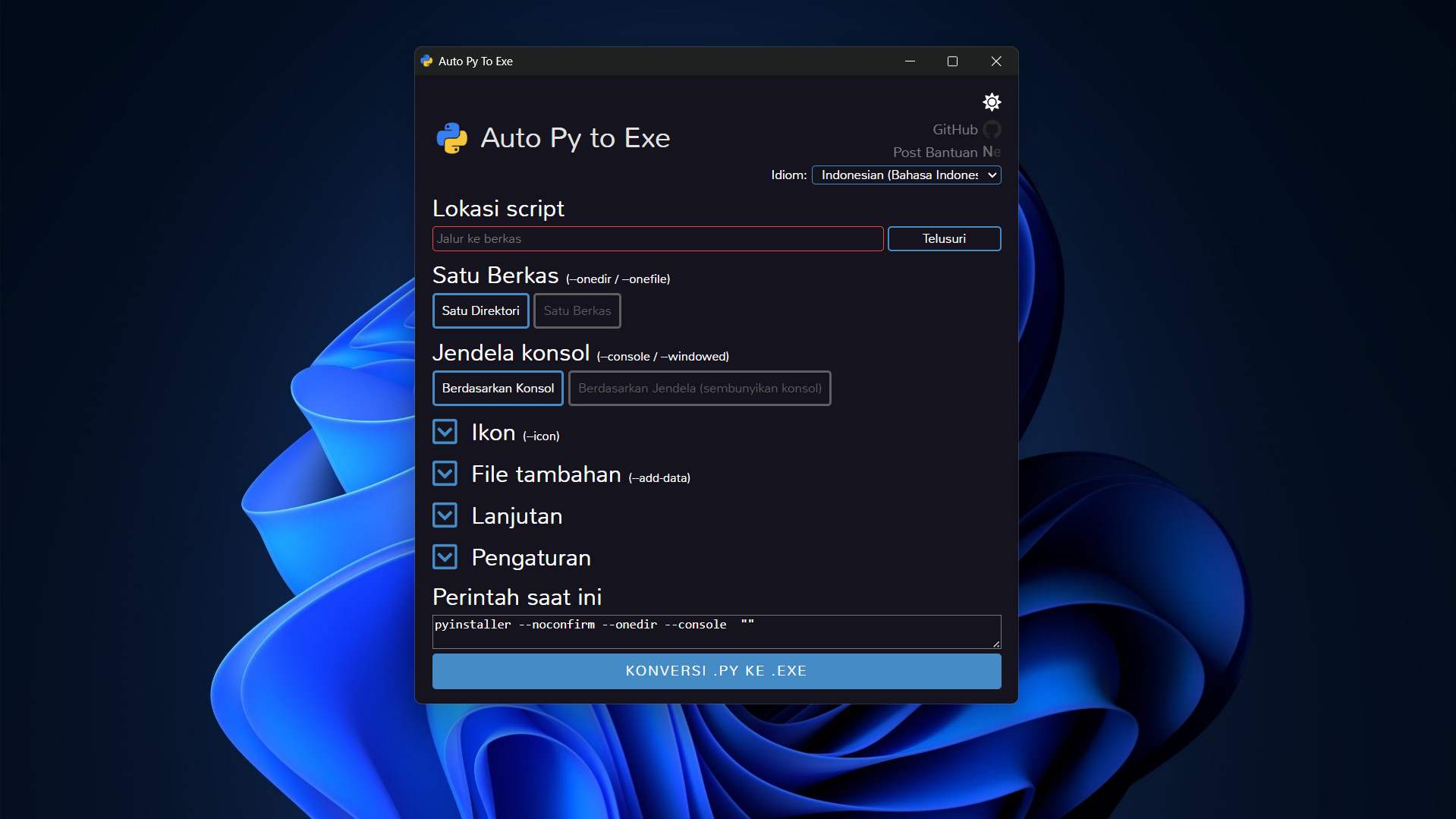Open the Post Bantuan help link
Screen dimensions: 1456x819
coord(935,153)
